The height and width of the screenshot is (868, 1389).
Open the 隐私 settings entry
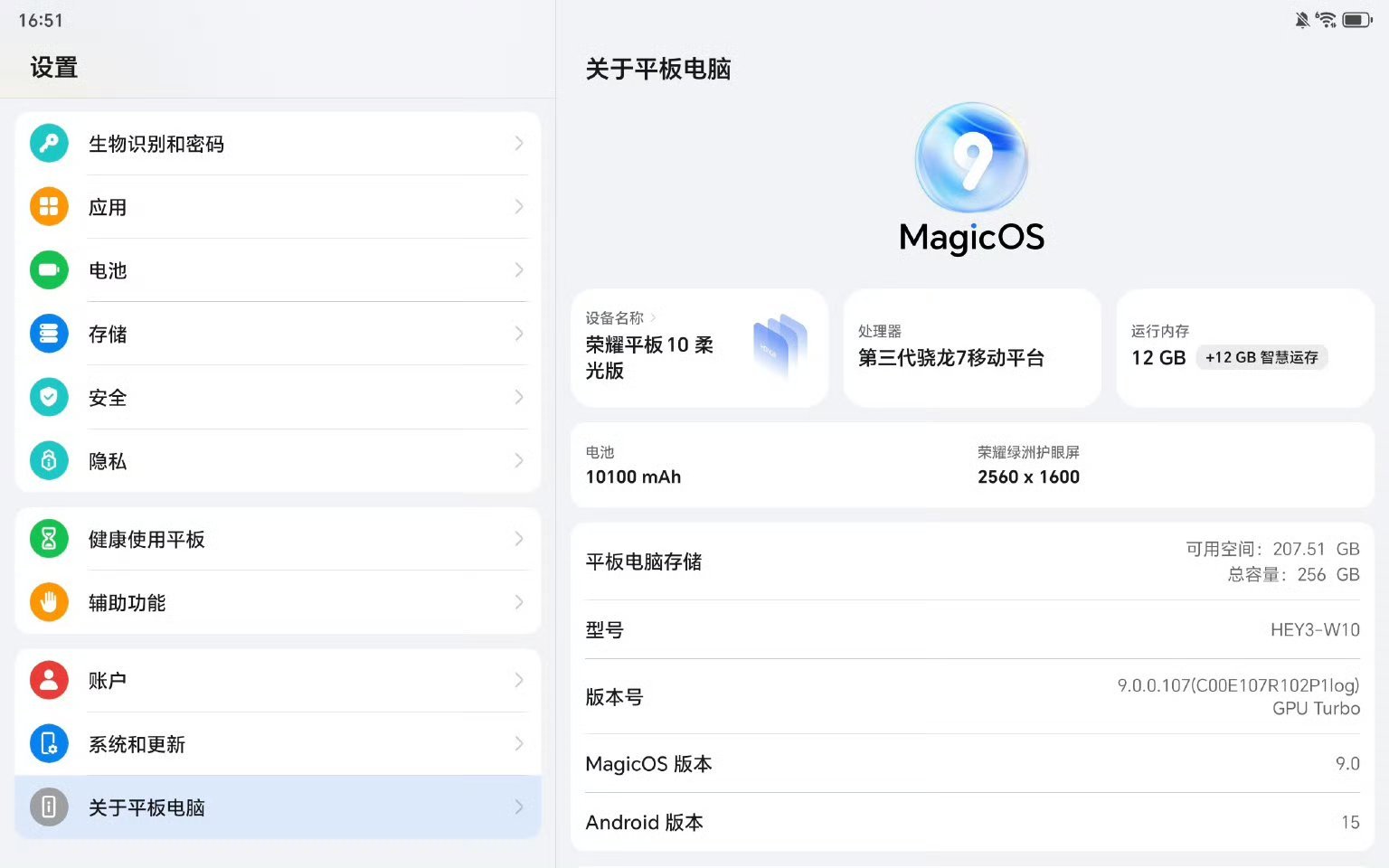[278, 460]
